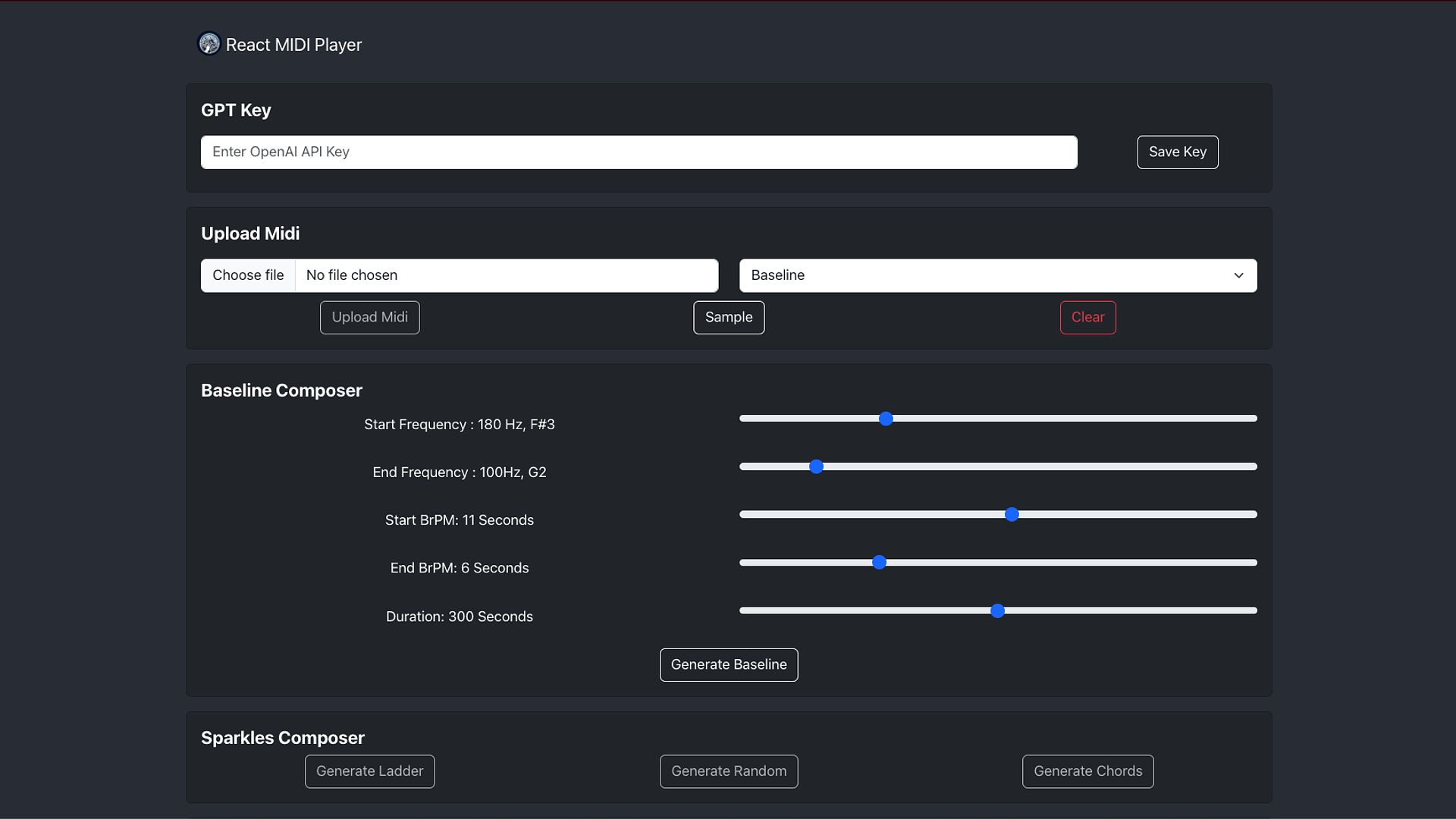Save the GPT key with Save Key
The image size is (1456, 819).
pos(1177,152)
